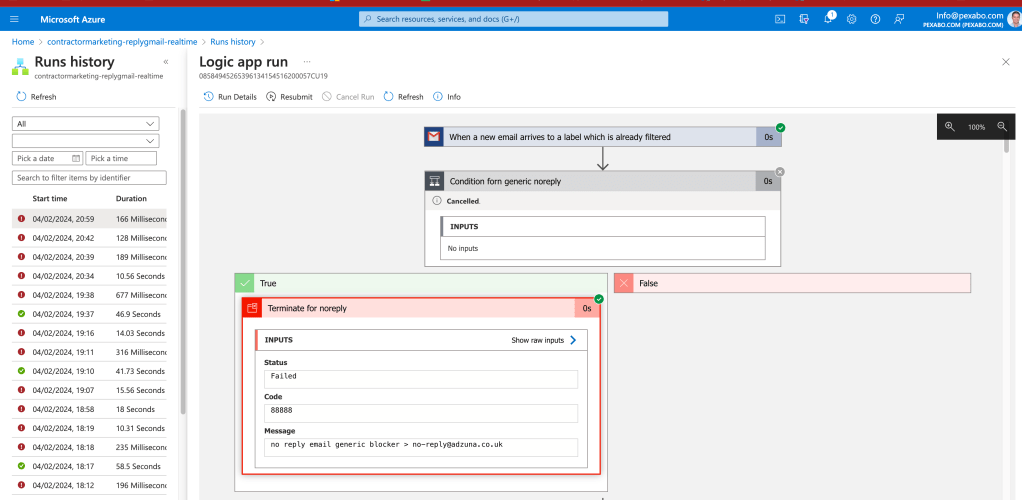Click the Runs history scrollbar
Screen dimensions: 1022x500
point(183,261)
